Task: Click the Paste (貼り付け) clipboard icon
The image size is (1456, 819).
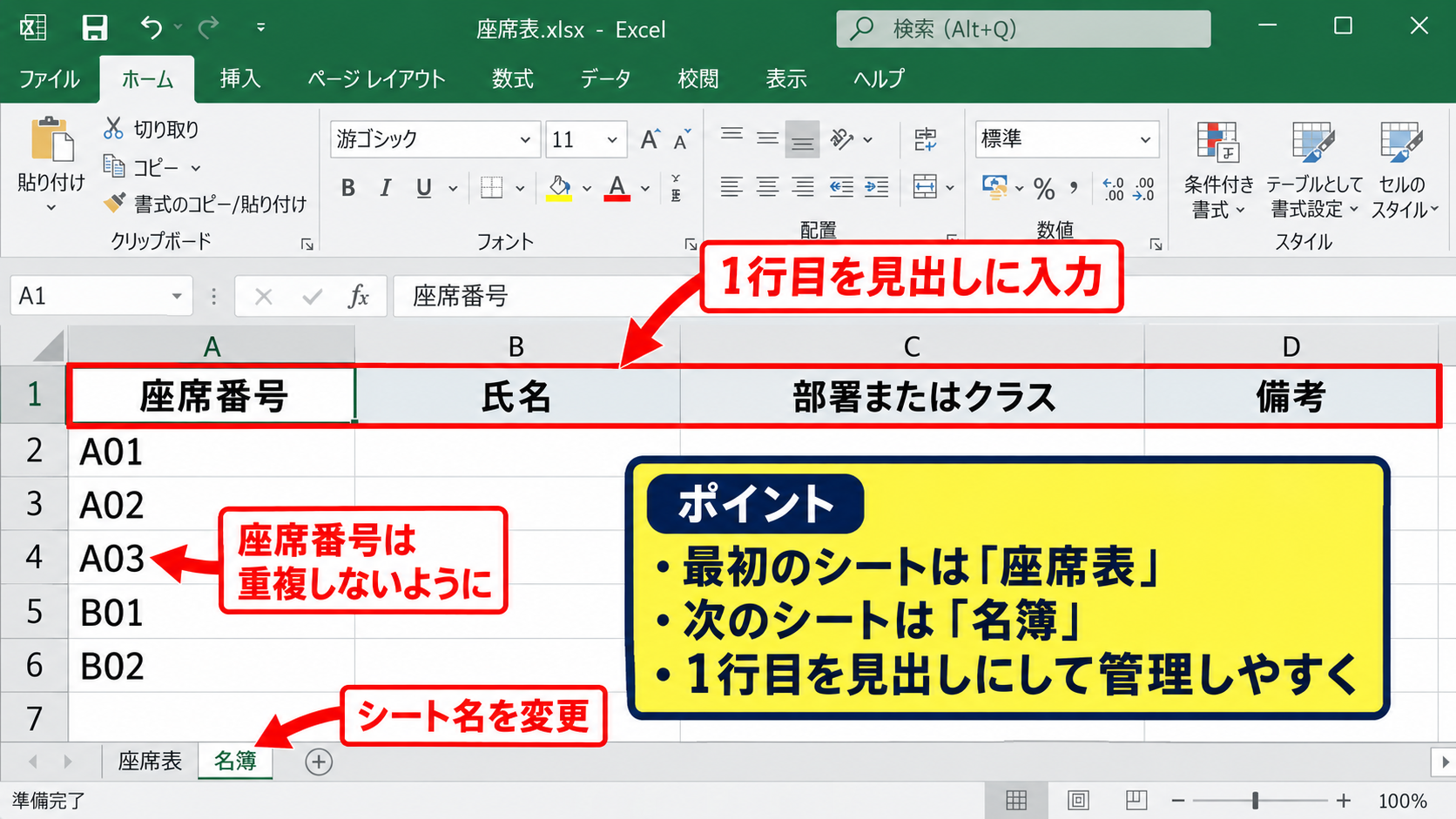Action: coord(51,139)
